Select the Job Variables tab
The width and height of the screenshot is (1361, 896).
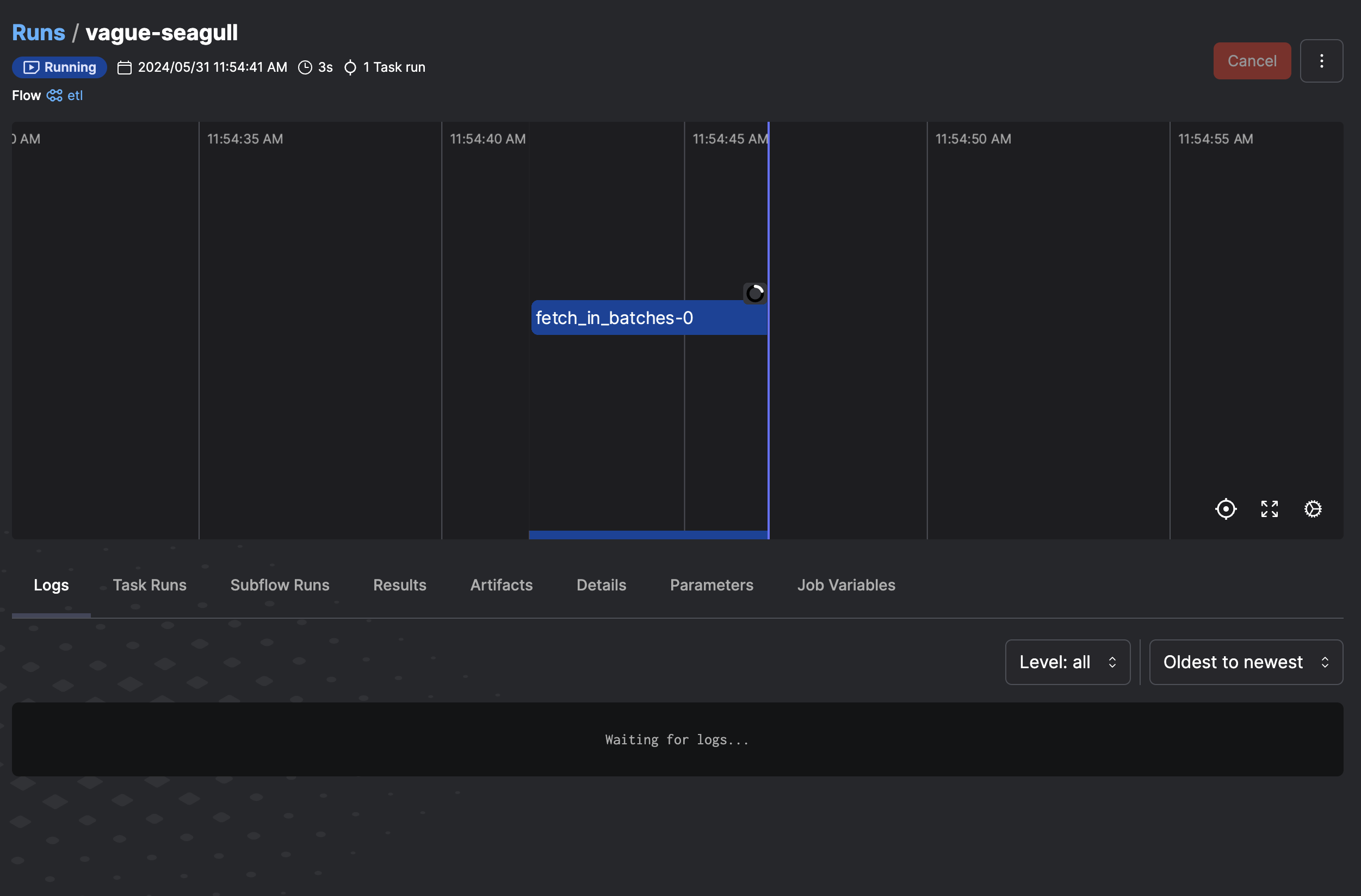click(846, 584)
